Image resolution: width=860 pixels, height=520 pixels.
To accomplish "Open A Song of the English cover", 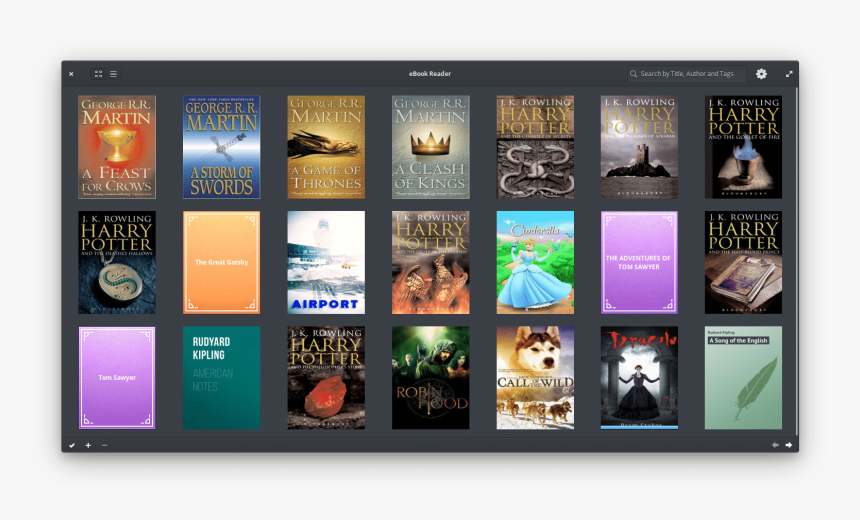I will point(744,378).
